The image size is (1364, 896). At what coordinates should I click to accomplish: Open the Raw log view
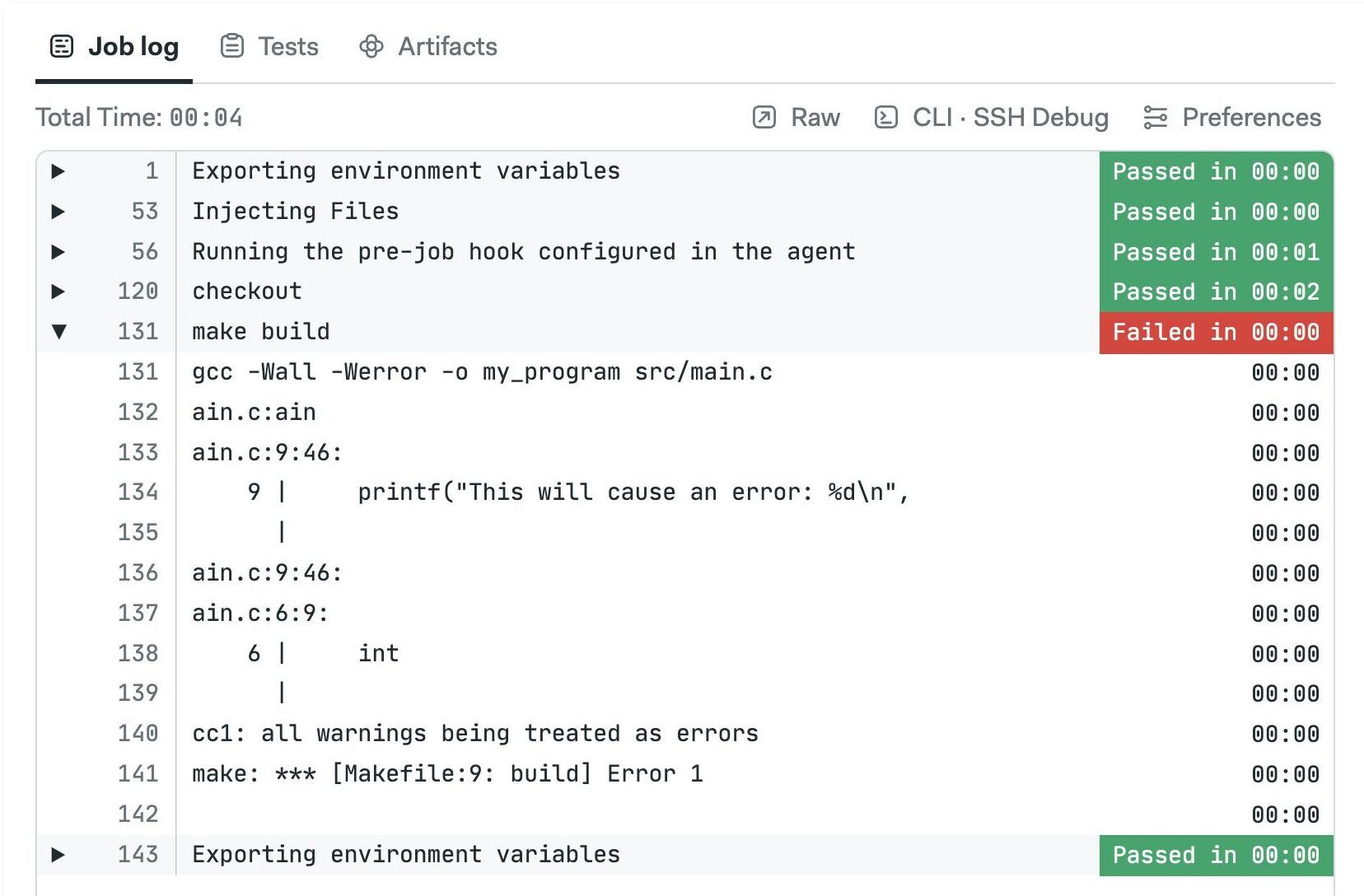796,118
